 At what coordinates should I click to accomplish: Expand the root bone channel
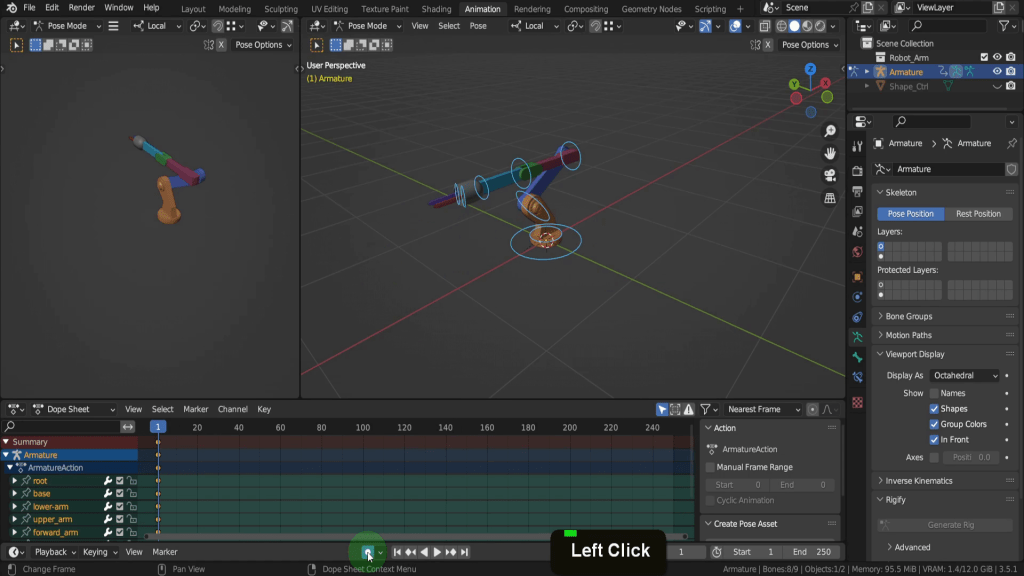coord(15,481)
